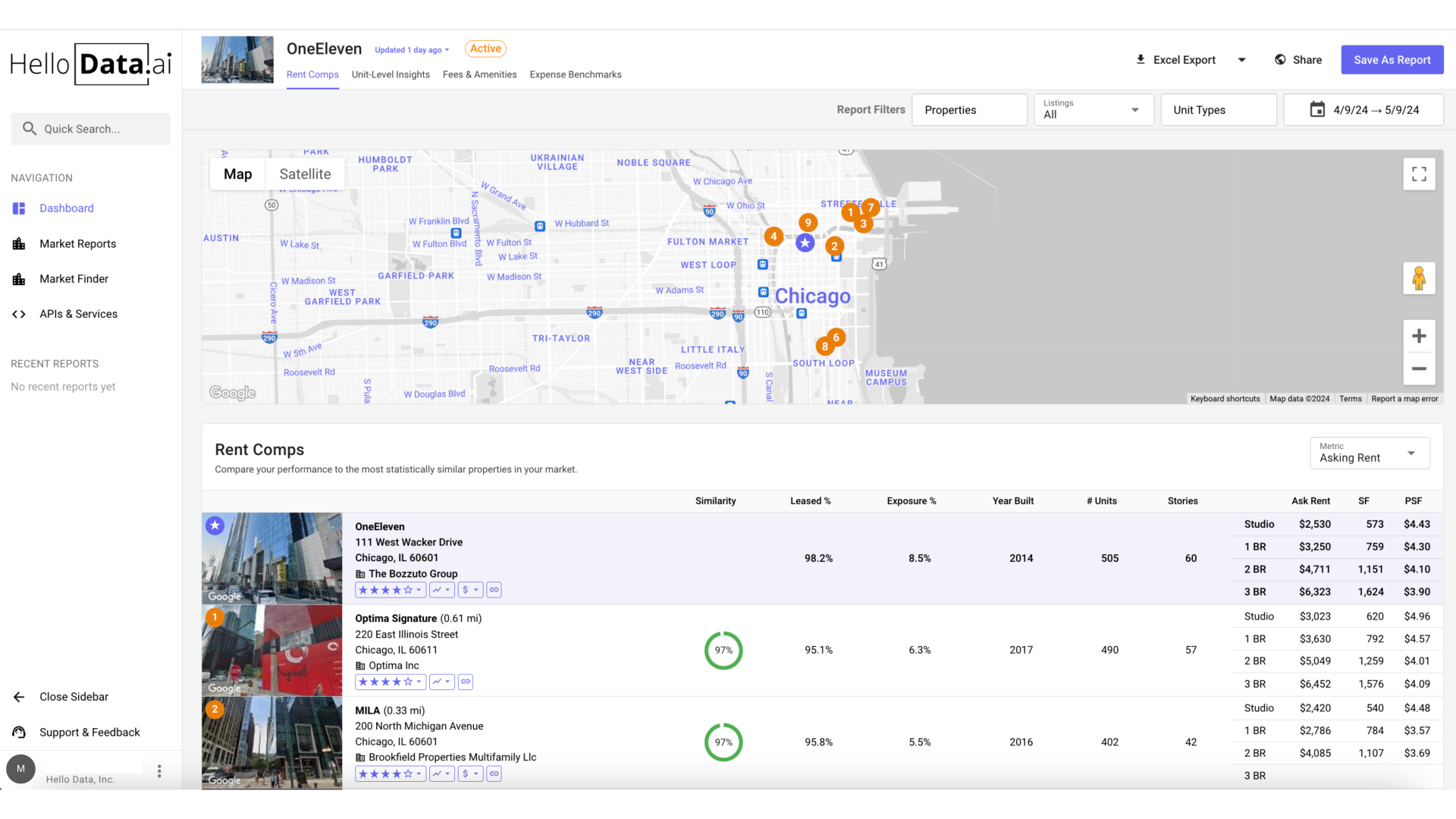Viewport: 1456px width, 819px height.
Task: Open Support & Feedback headset icon
Action: [x=19, y=733]
